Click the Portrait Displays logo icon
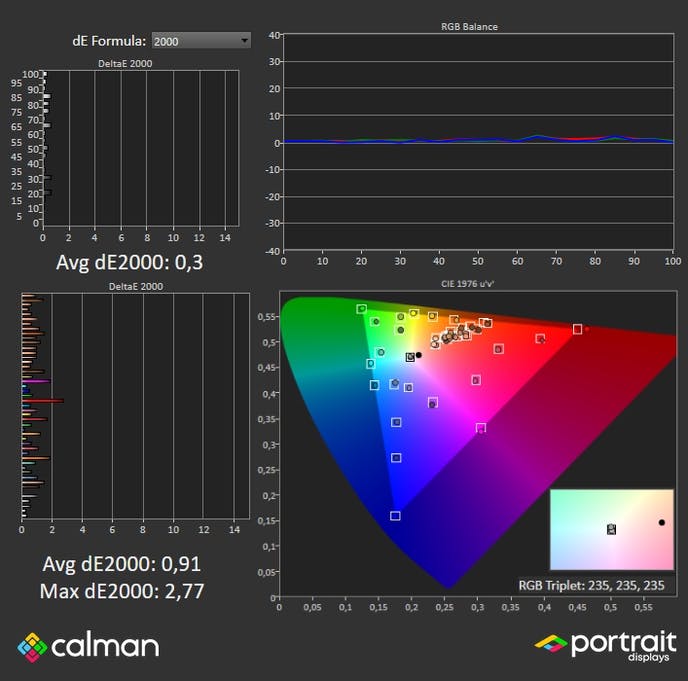 (x=551, y=643)
